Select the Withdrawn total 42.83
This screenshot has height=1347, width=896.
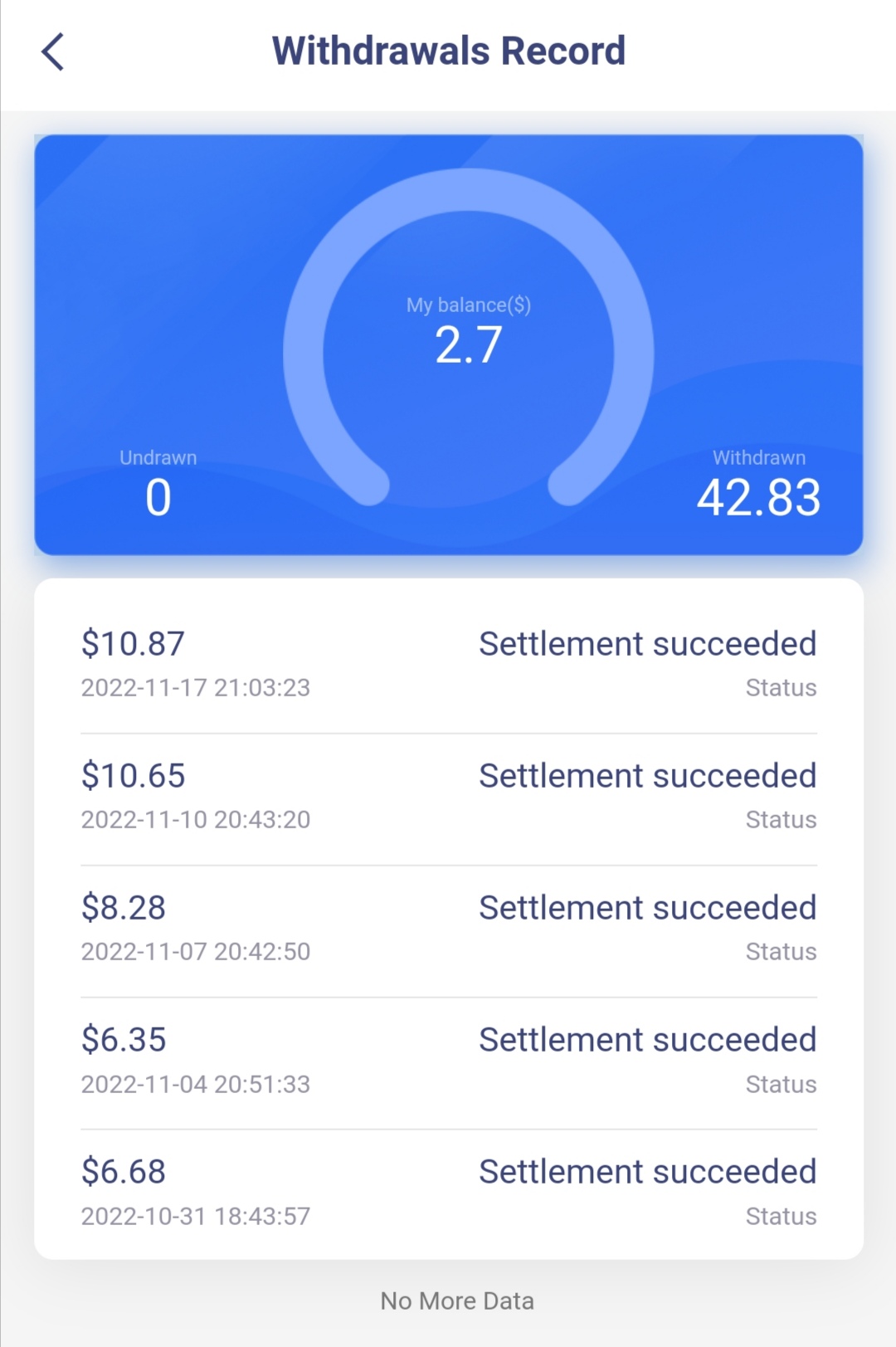758,498
